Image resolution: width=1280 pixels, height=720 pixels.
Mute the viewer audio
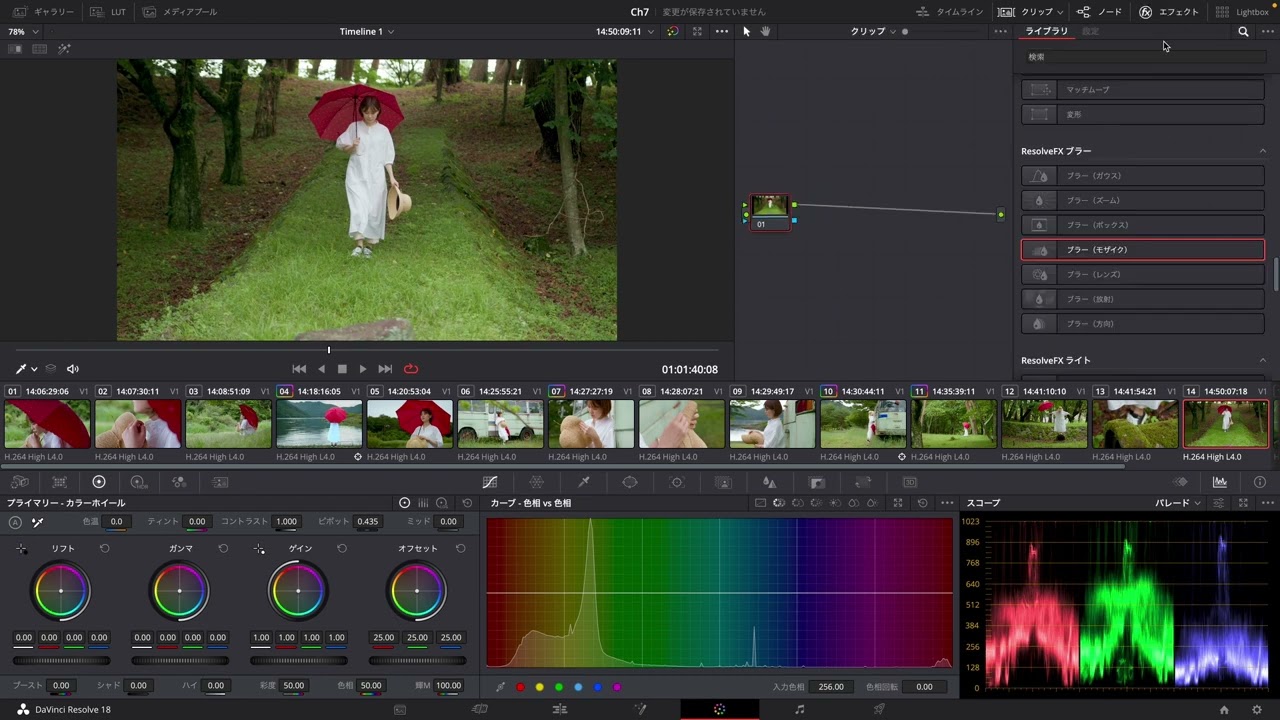(72, 369)
